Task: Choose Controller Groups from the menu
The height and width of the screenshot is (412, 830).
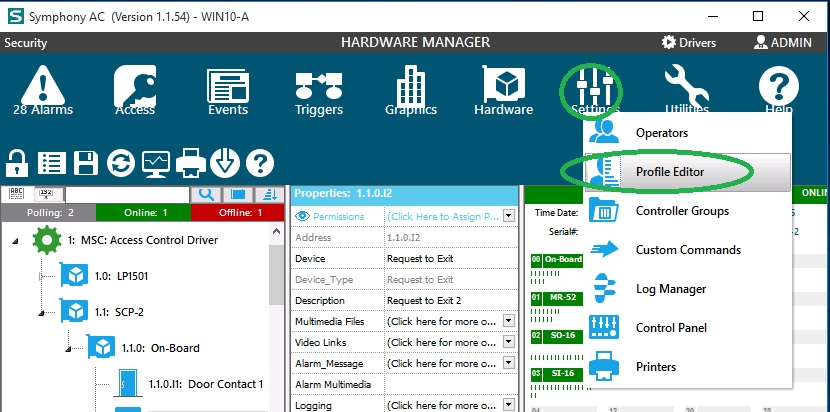Action: coord(688,211)
